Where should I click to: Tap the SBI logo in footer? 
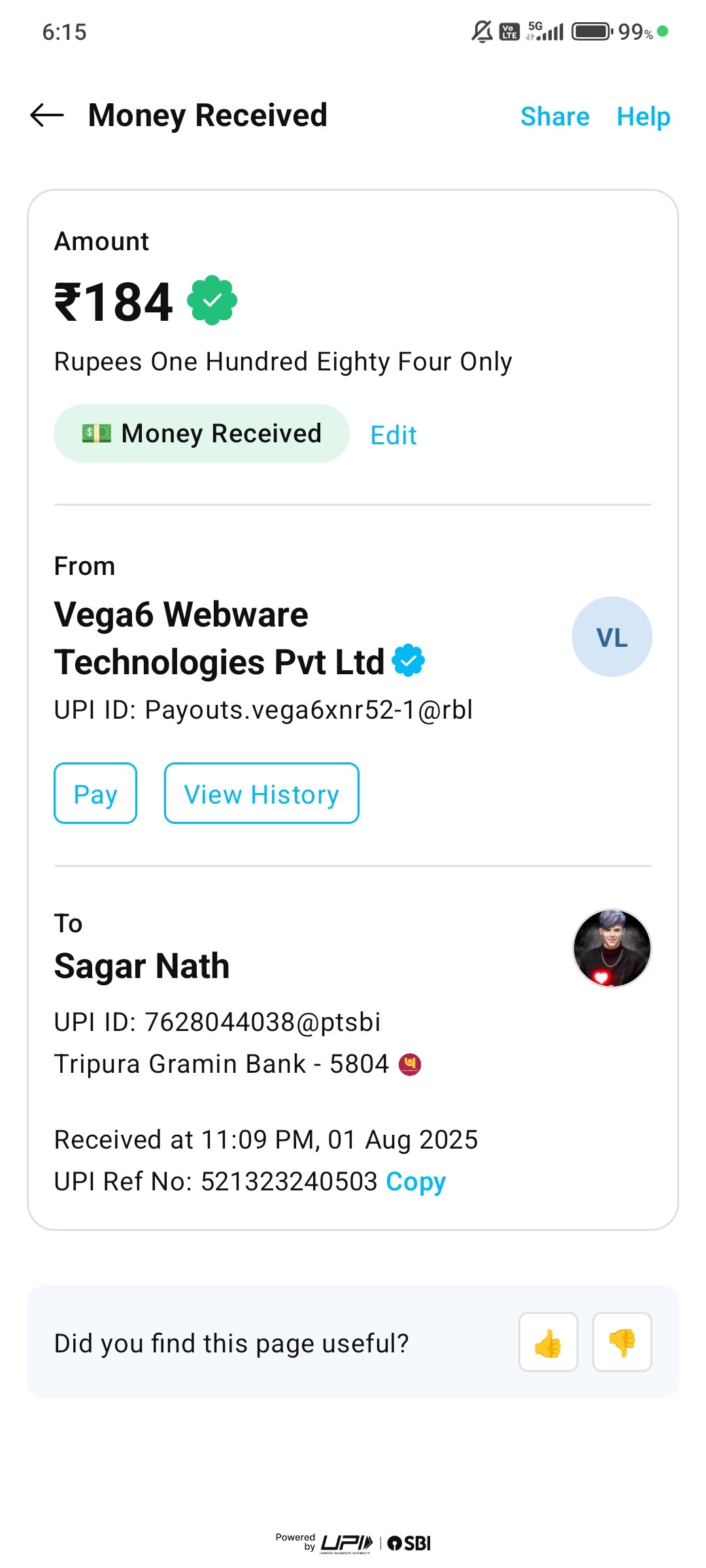[x=410, y=1543]
